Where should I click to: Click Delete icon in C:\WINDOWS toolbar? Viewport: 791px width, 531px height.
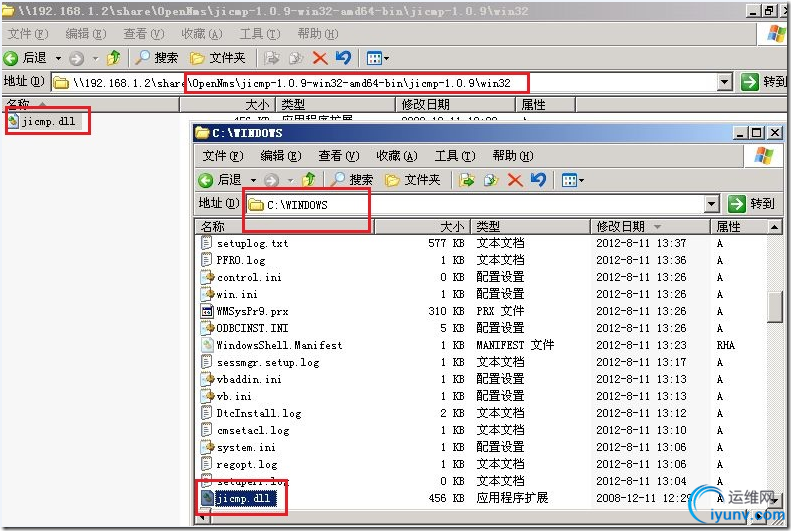(x=515, y=180)
